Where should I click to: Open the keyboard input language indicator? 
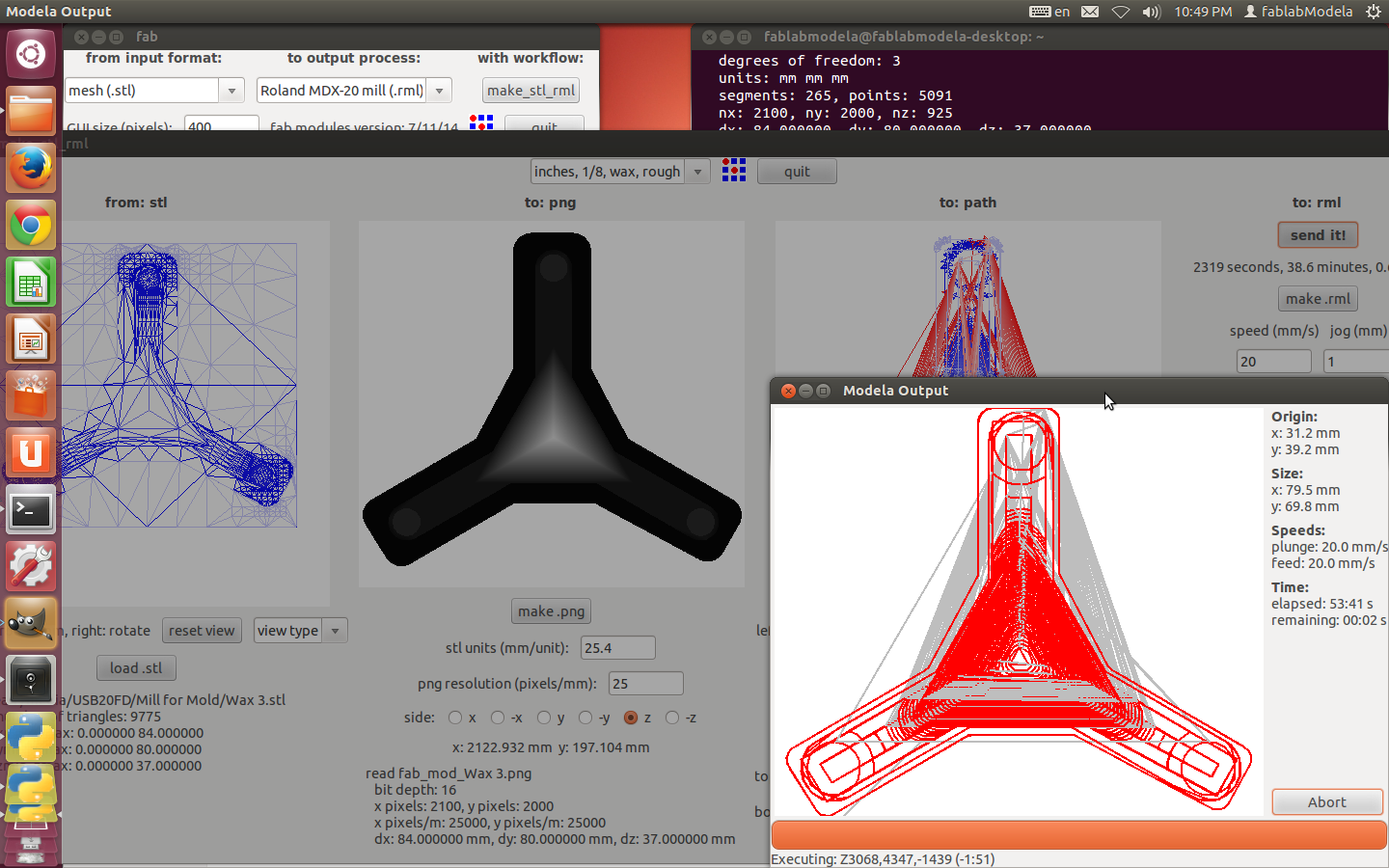coord(1049,12)
